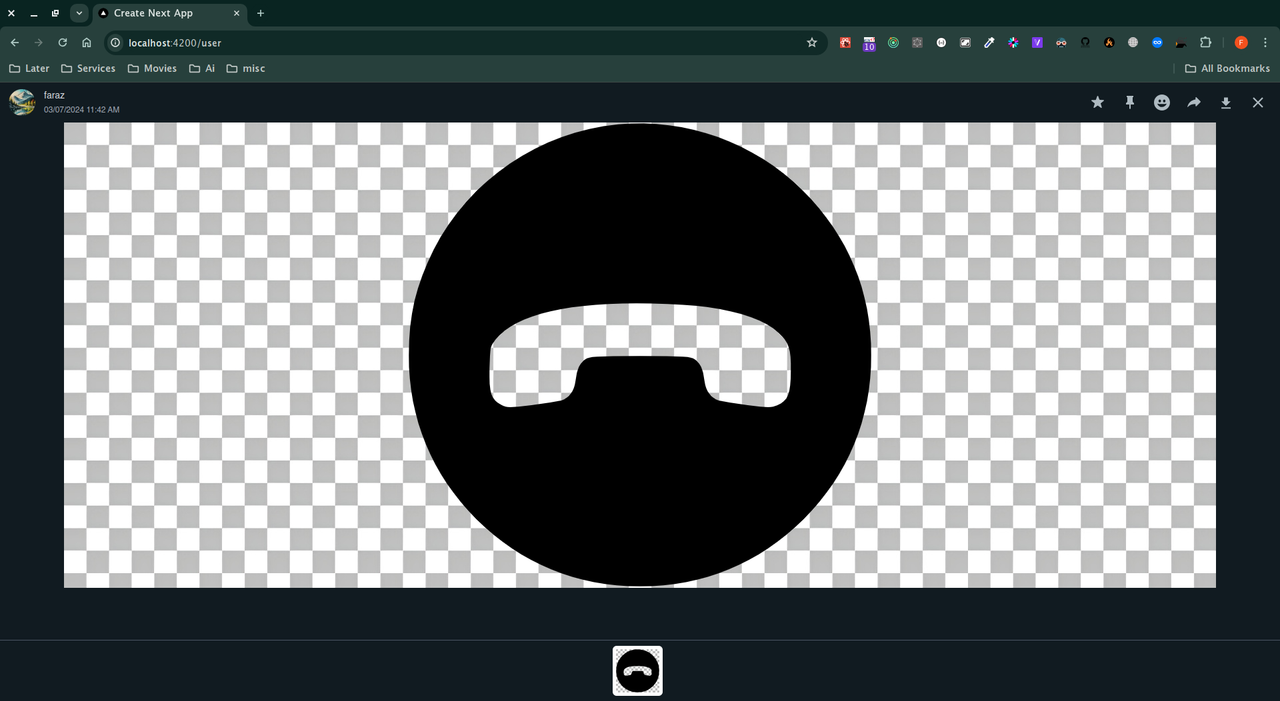Open the Movies bookmarks folder
This screenshot has width=1280, height=701.
coord(152,68)
